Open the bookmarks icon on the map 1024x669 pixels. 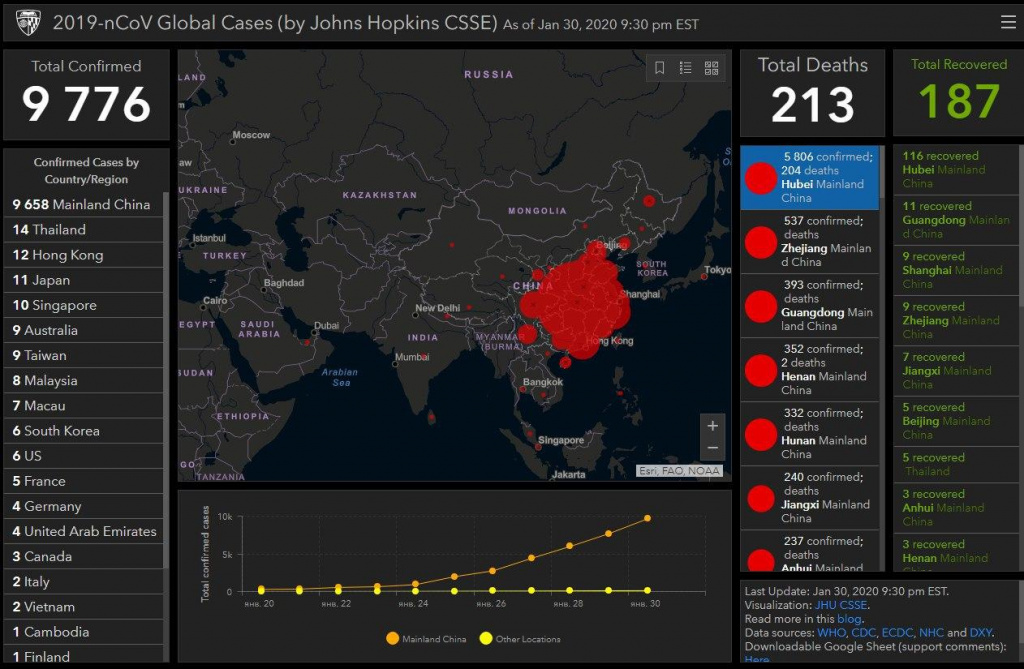[x=660, y=68]
